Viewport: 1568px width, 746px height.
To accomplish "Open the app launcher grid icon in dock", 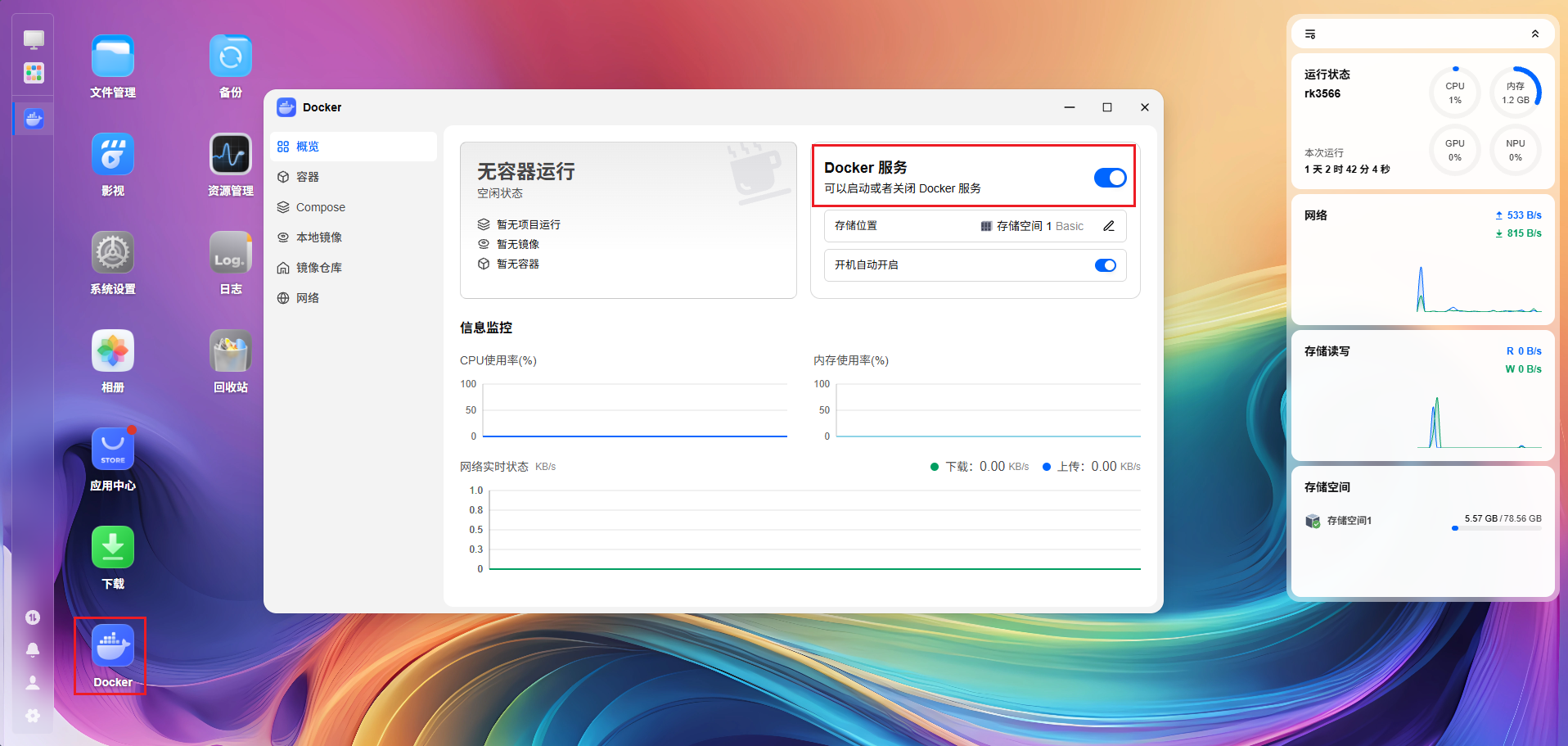I will 34,74.
